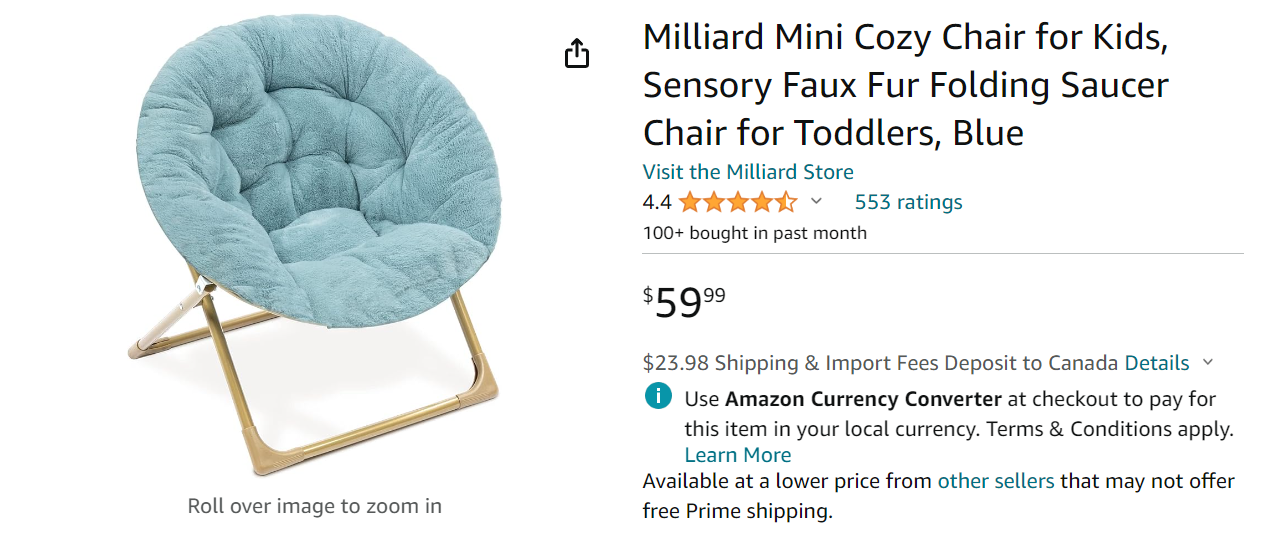
Task: Click the 4.4 rating number
Action: coord(657,202)
